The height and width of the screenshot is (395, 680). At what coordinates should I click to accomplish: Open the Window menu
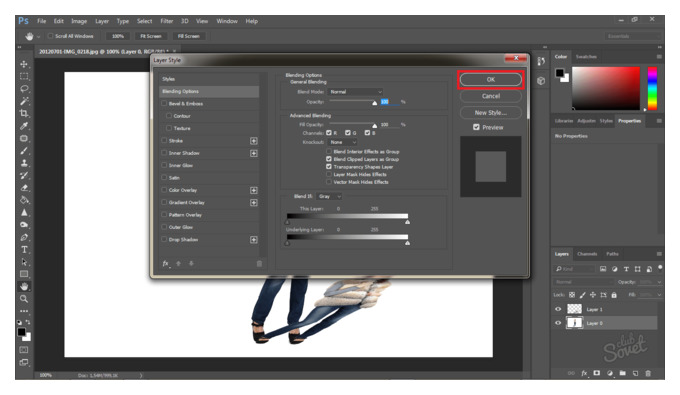click(x=227, y=21)
